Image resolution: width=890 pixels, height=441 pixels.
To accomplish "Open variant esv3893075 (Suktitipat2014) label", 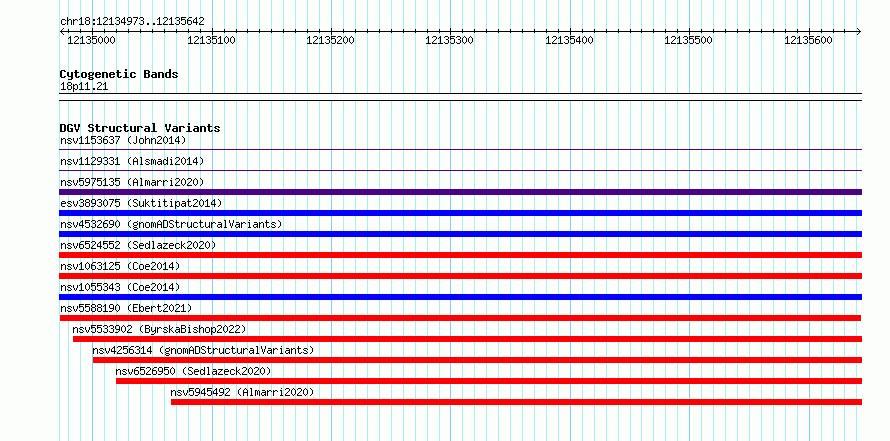I will tap(141, 203).
